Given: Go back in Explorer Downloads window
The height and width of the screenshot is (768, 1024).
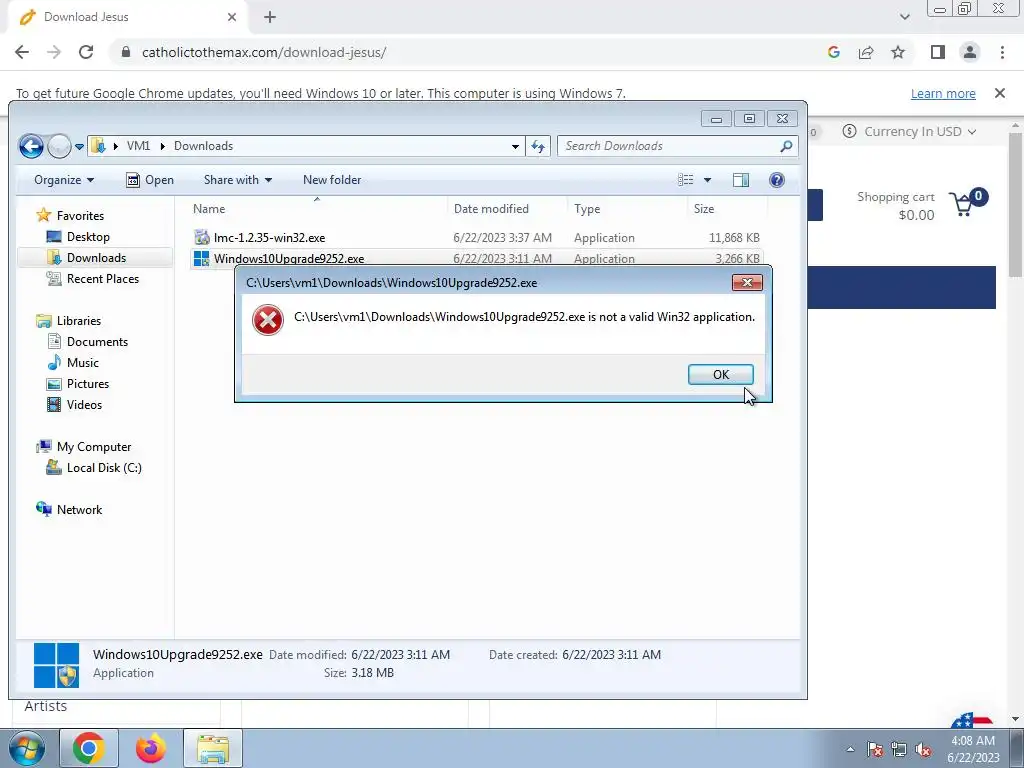Looking at the screenshot, I should click(x=31, y=146).
